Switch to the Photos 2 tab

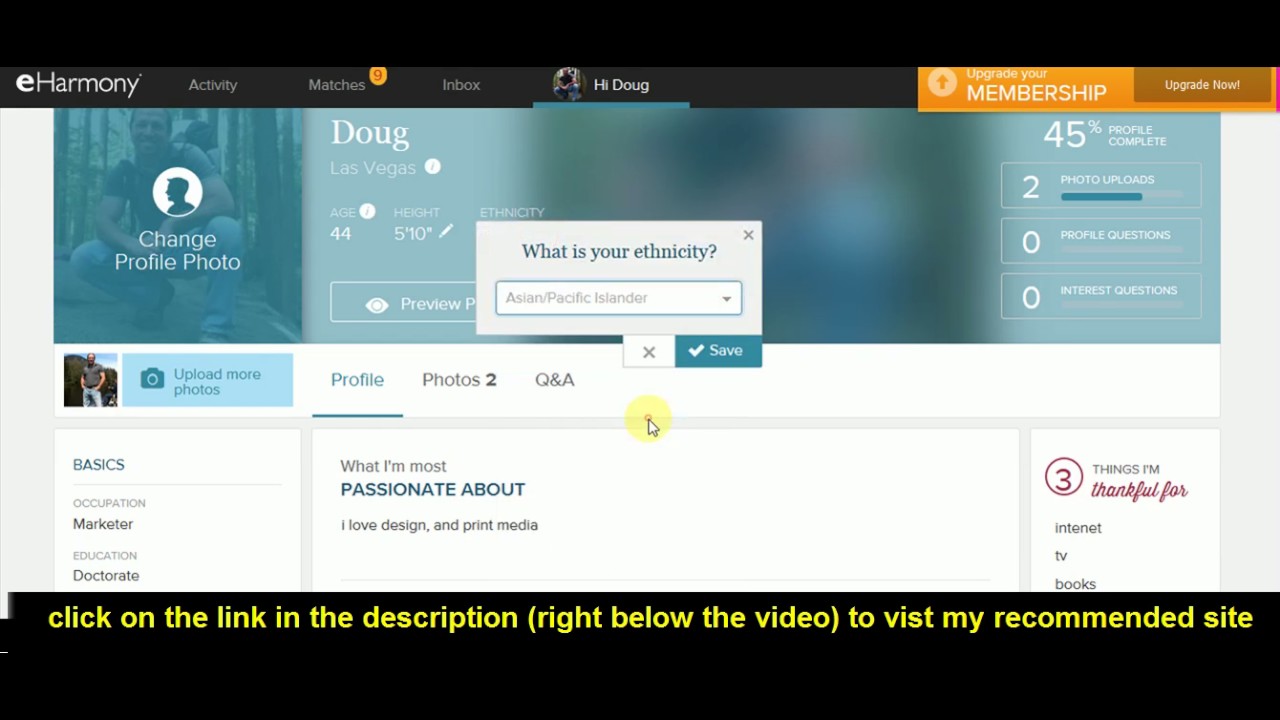click(459, 380)
